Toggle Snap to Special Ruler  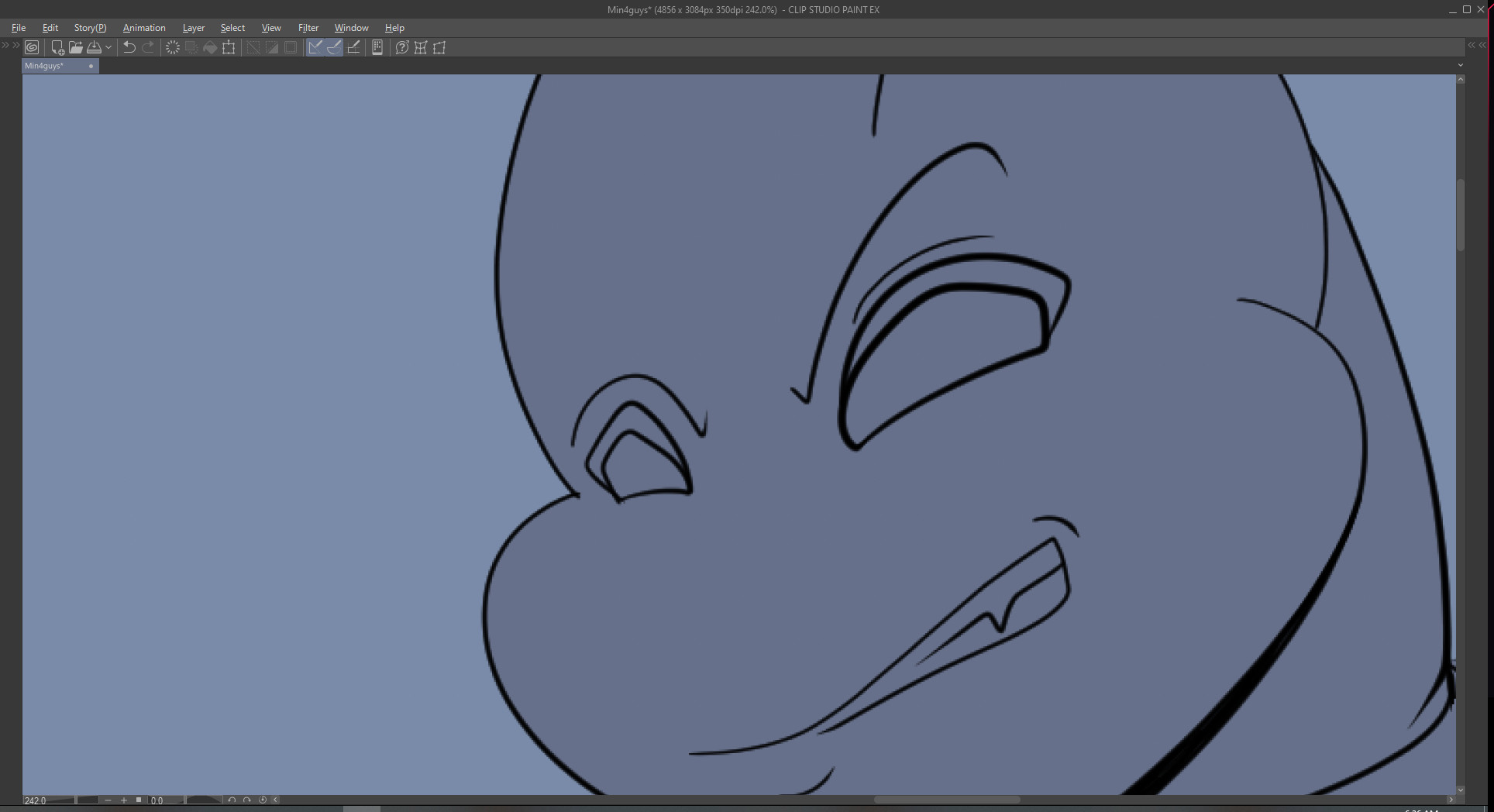(x=334, y=47)
